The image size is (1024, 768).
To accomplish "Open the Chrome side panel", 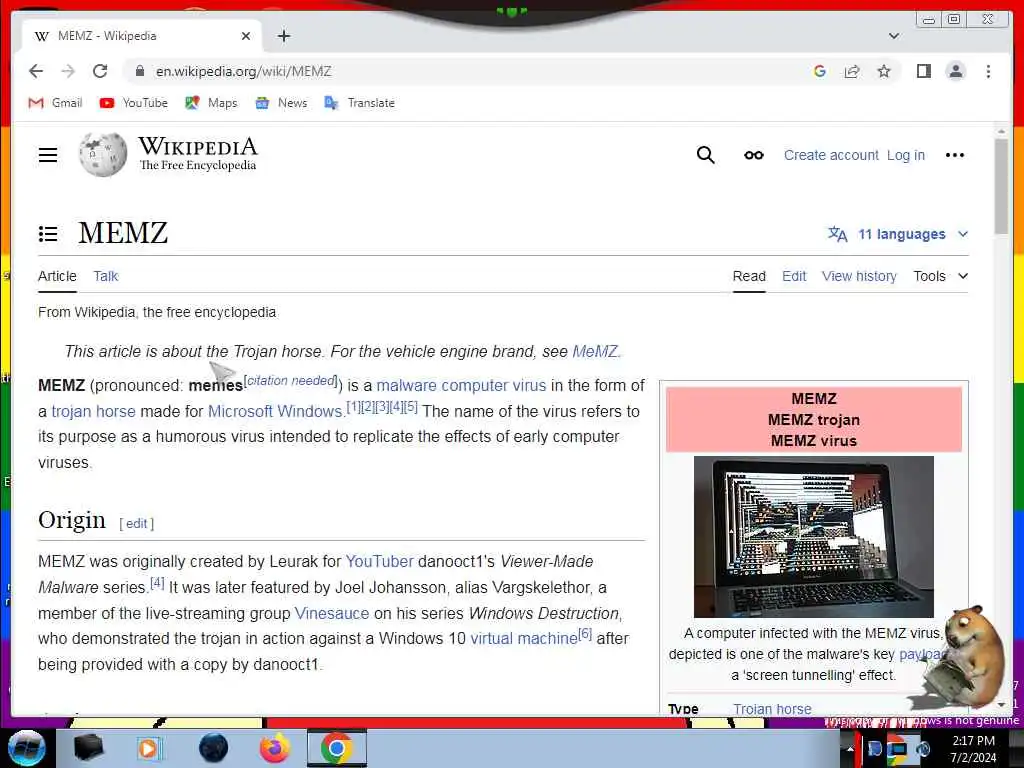I will (x=923, y=71).
